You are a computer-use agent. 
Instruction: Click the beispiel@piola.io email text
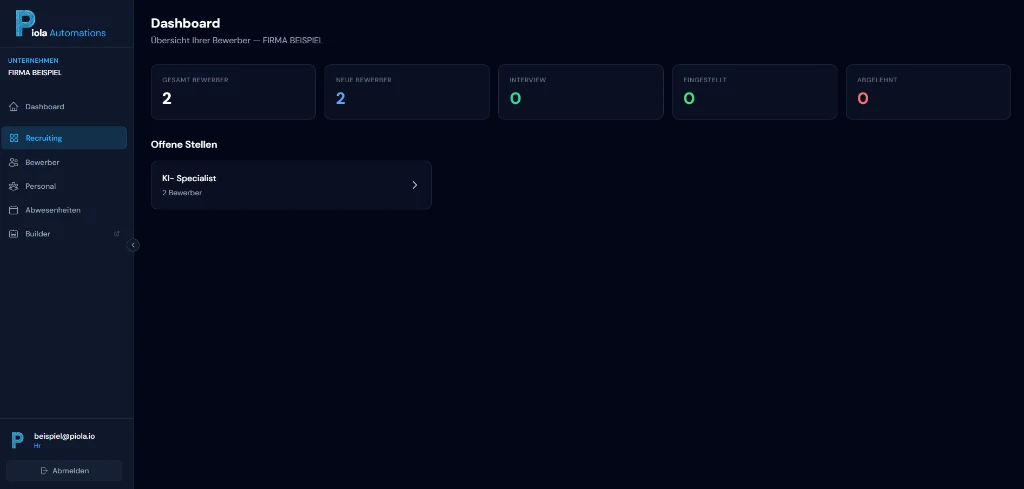point(64,436)
